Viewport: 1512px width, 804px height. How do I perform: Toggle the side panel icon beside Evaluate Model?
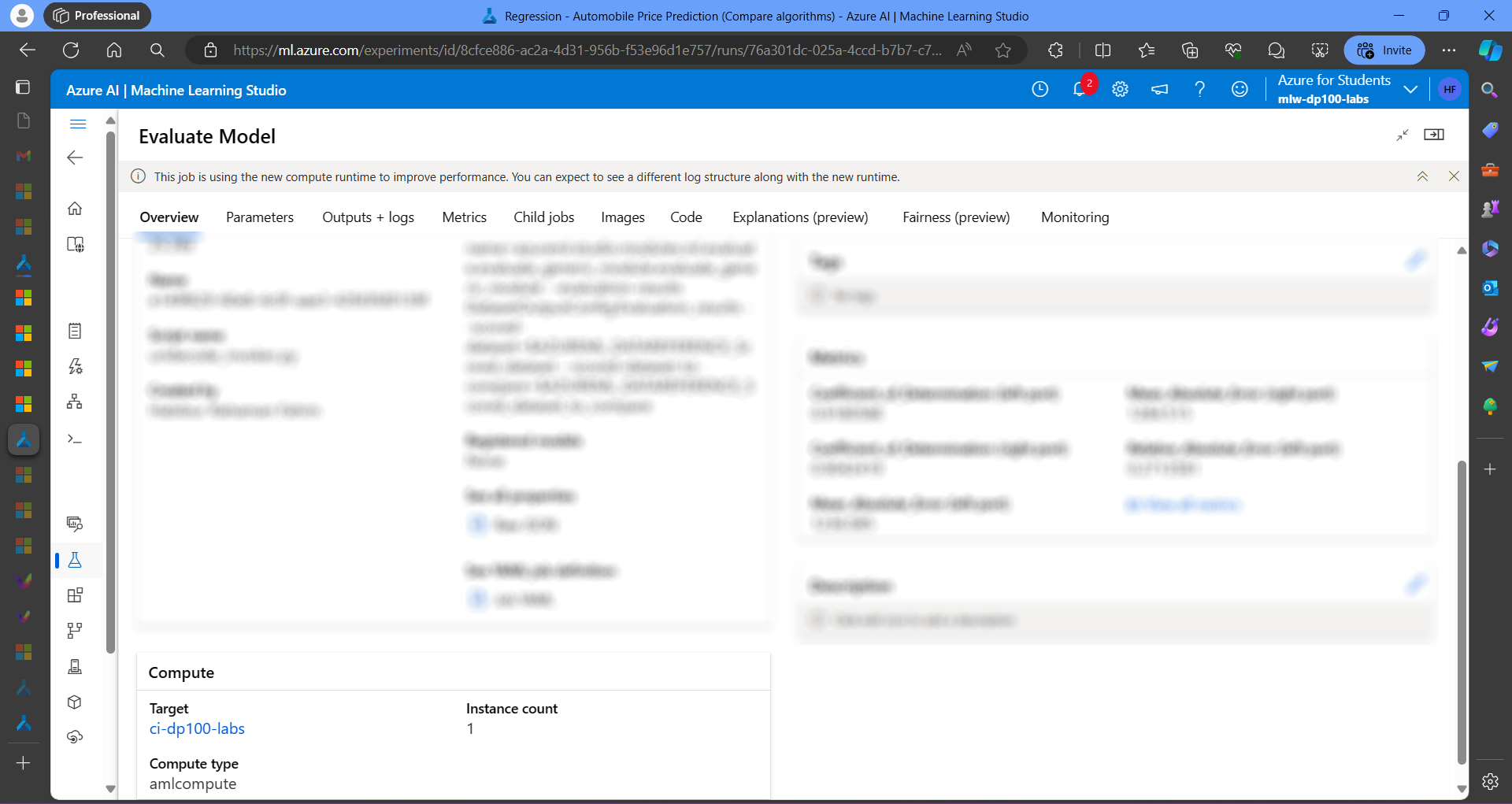click(x=1434, y=135)
